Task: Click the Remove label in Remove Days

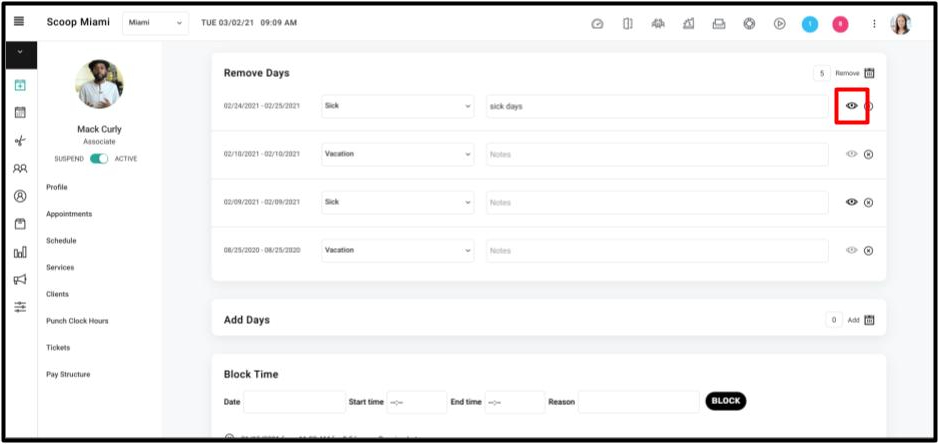Action: pyautogui.click(x=847, y=73)
